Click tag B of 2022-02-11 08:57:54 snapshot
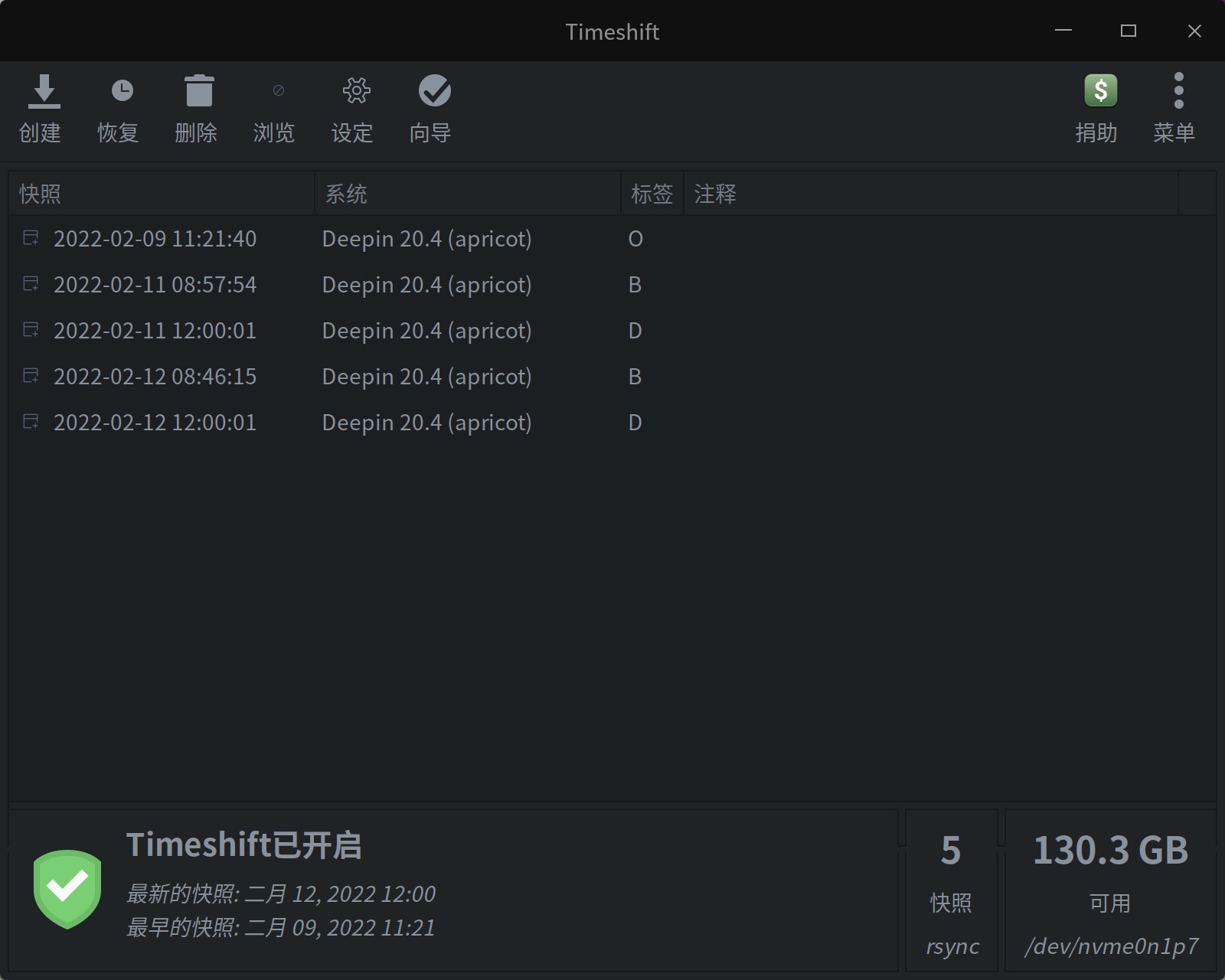 tap(635, 285)
